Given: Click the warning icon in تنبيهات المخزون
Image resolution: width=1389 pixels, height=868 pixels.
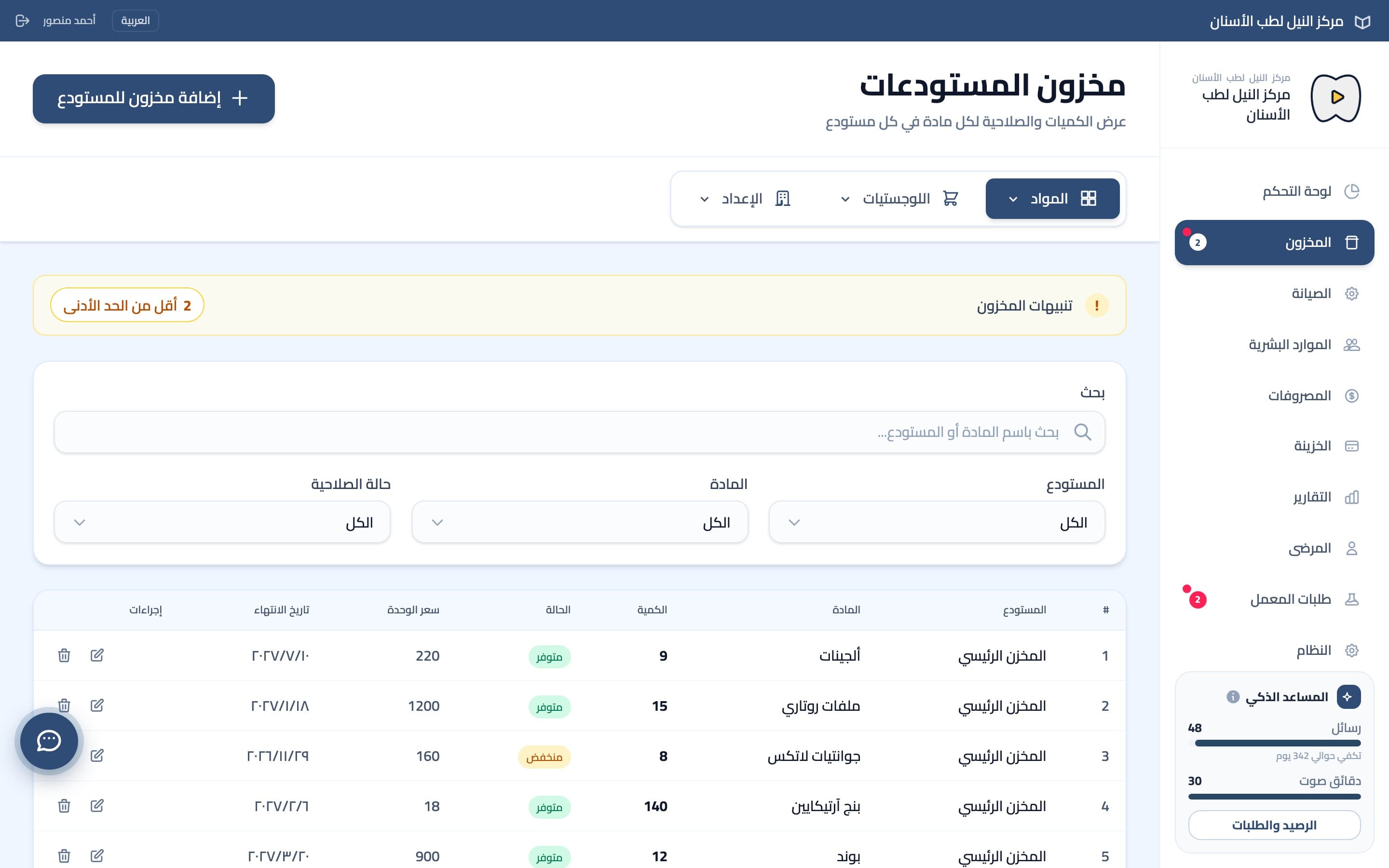Looking at the screenshot, I should (x=1097, y=305).
